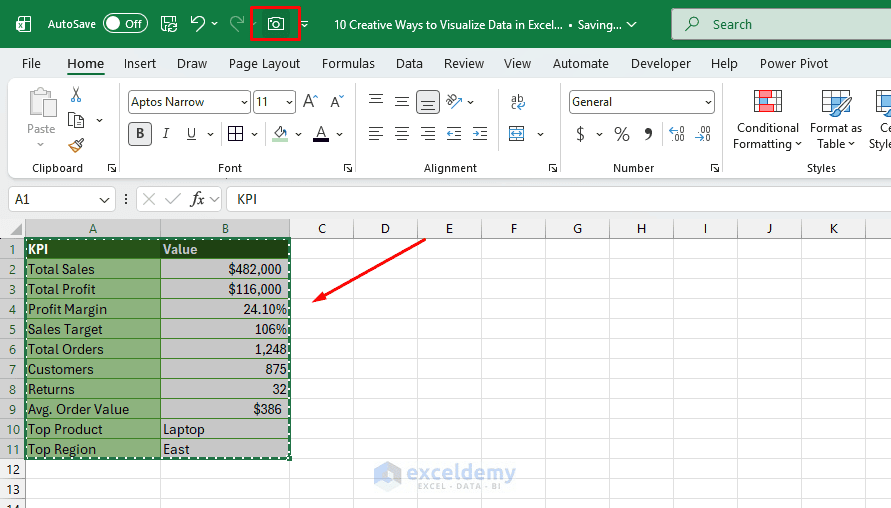The height and width of the screenshot is (508, 891).
Task: Open Format as Table dropdown
Action: tap(835, 120)
